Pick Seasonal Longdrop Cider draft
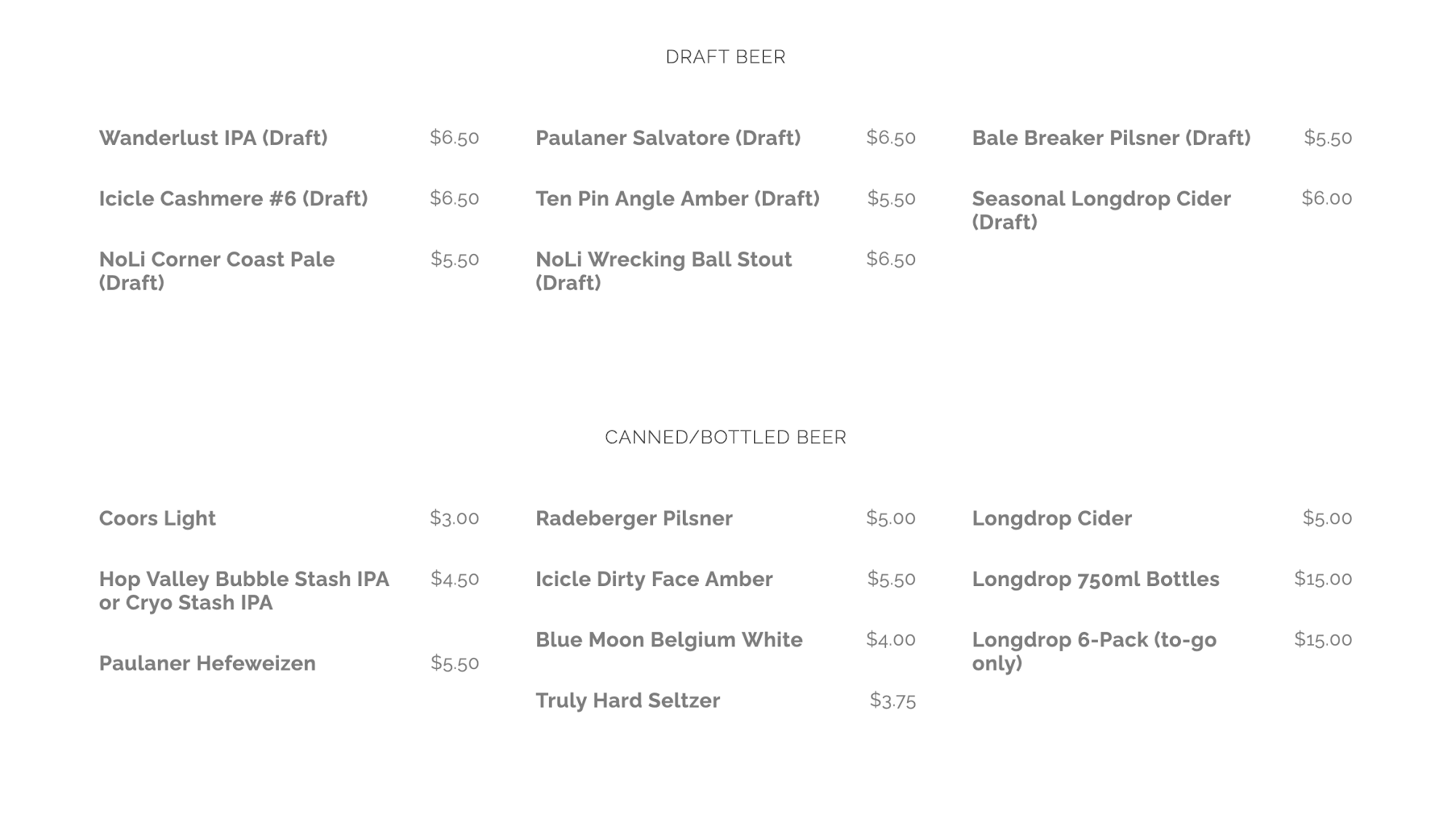The width and height of the screenshot is (1456, 819). coord(1101,210)
